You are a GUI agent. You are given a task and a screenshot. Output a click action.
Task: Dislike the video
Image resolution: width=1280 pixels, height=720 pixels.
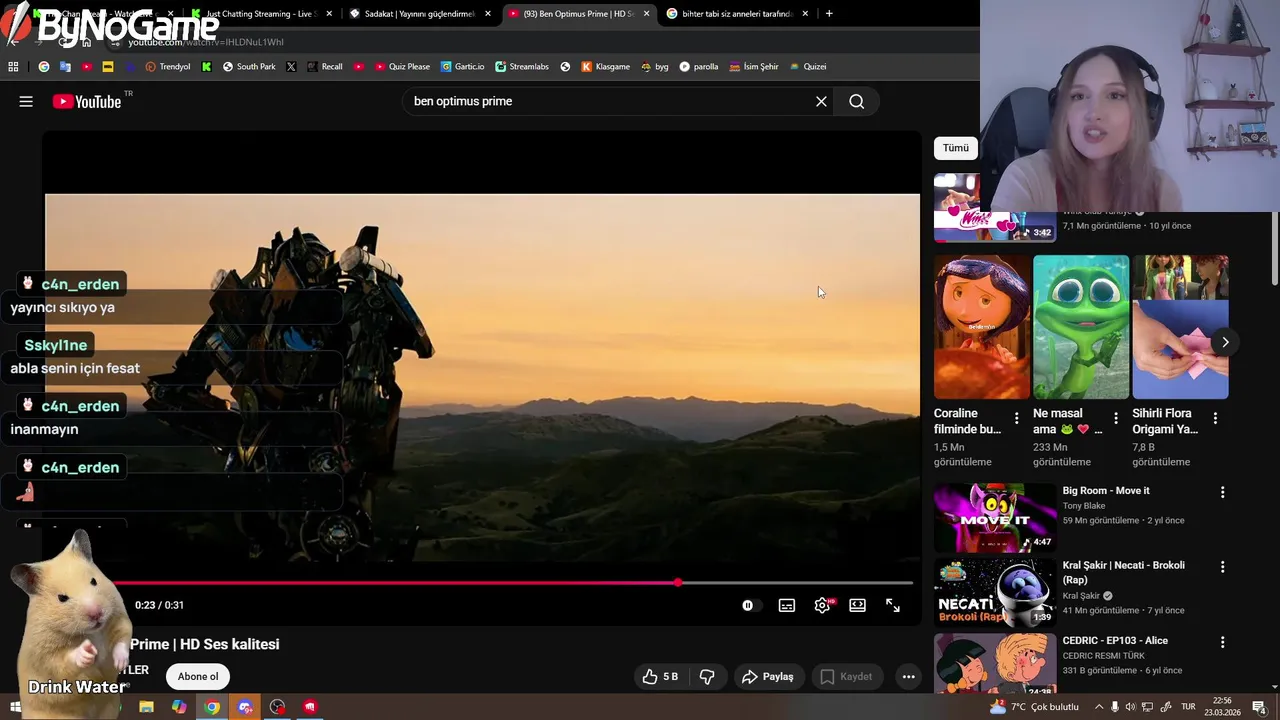point(707,676)
